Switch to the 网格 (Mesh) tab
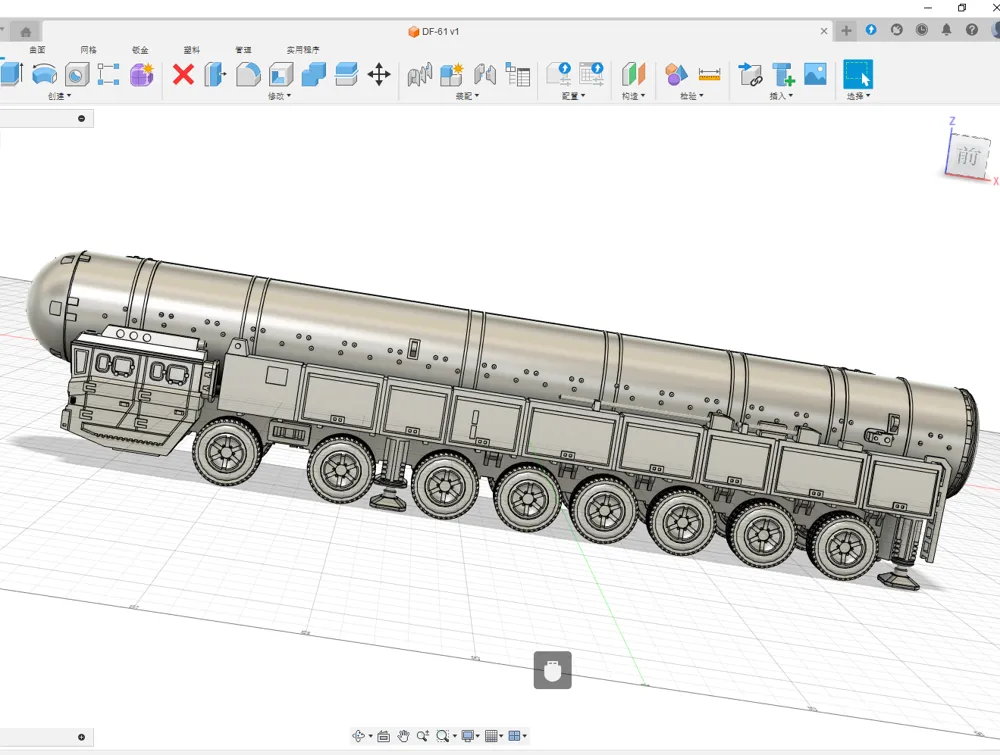Viewport: 1000px width, 755px height. pyautogui.click(x=89, y=50)
